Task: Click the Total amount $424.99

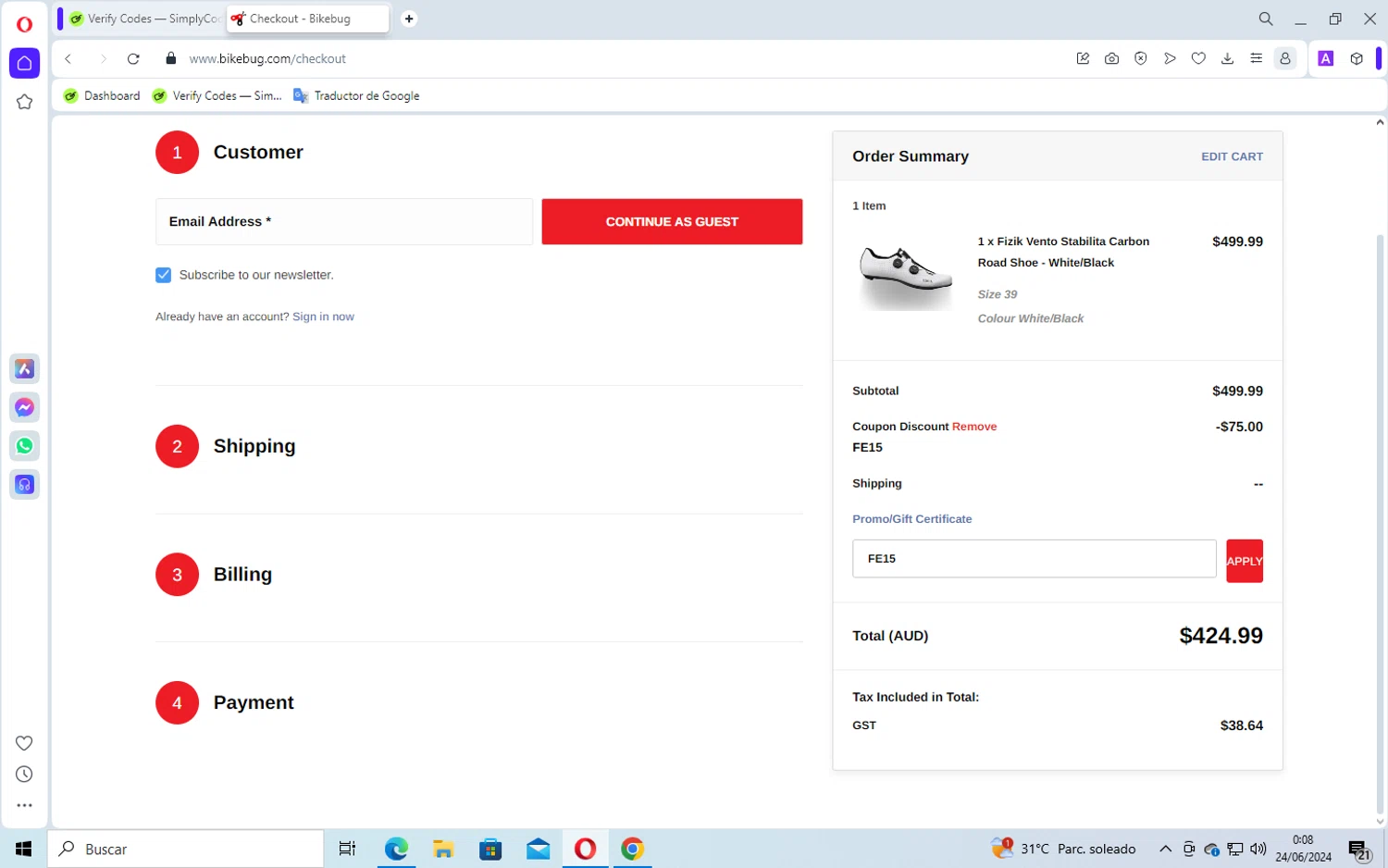Action: click(1221, 636)
